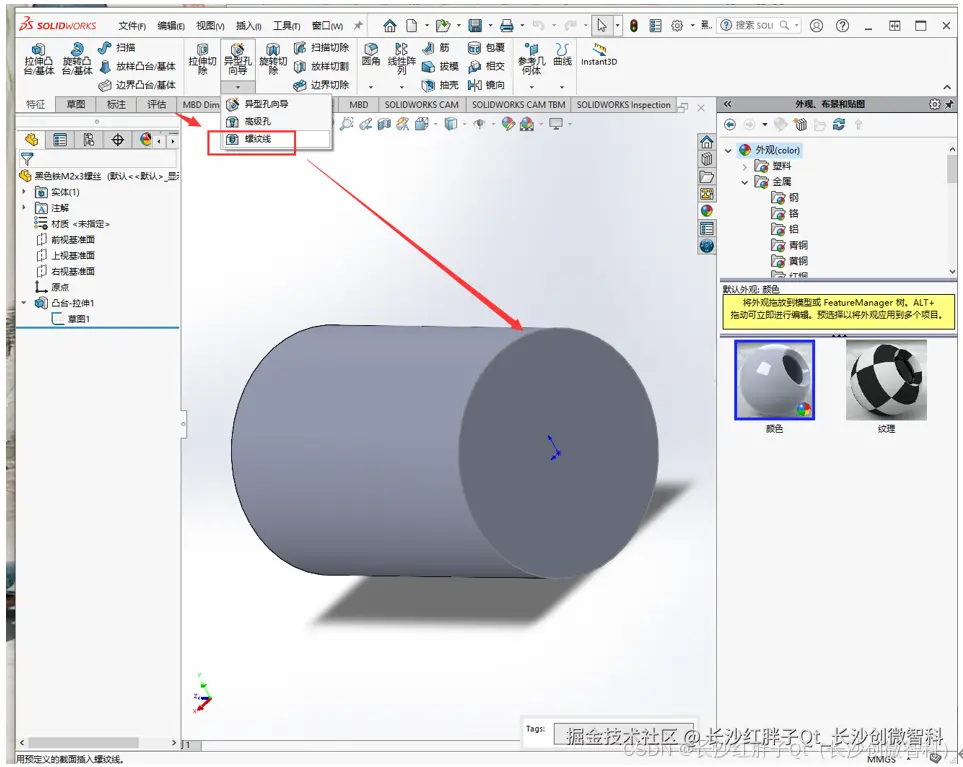
Task: Click the 旋转凸台/基体 revolve boss tool
Action: click(x=77, y=59)
